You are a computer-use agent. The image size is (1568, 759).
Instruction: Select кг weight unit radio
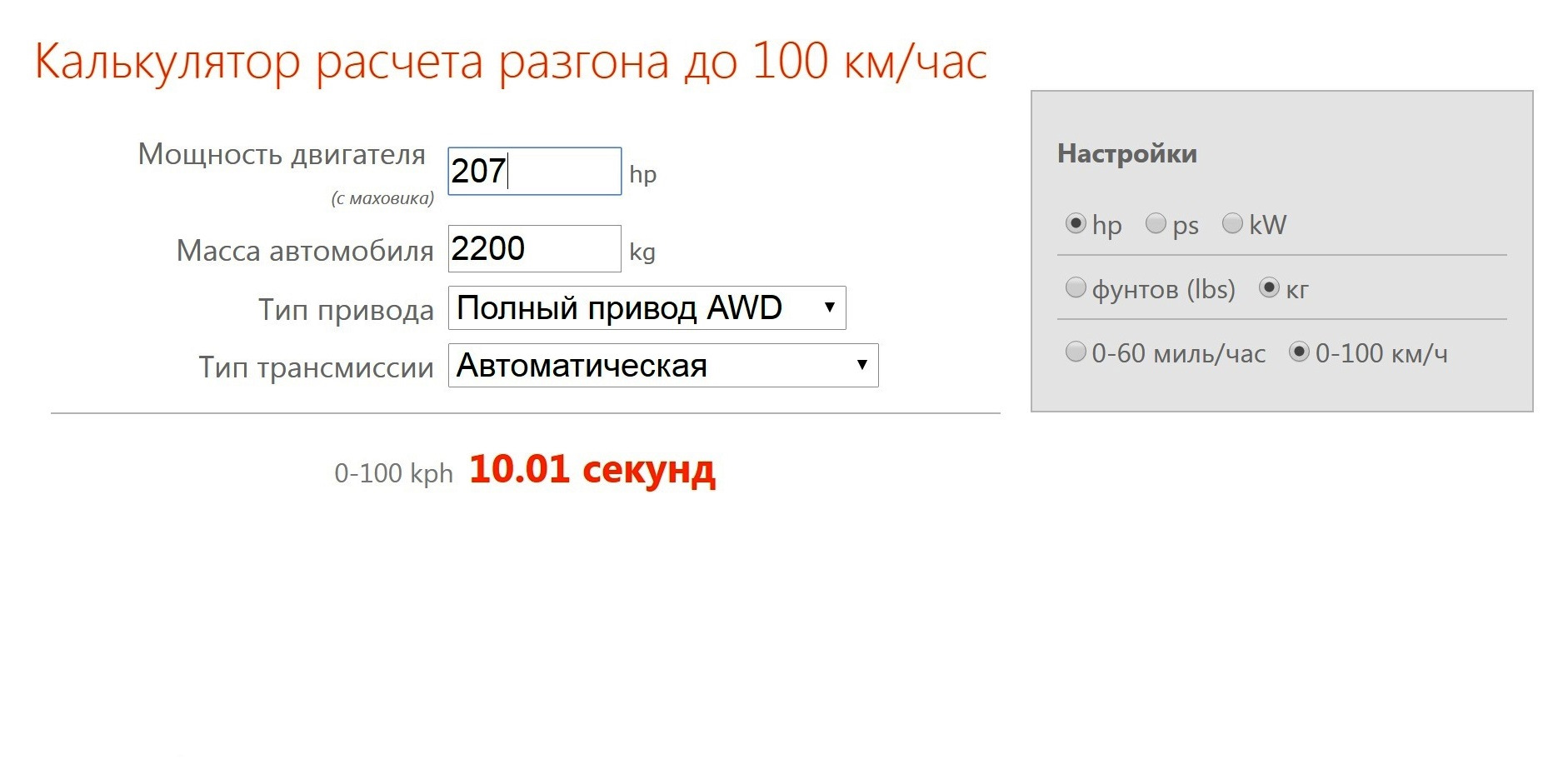(x=1269, y=287)
